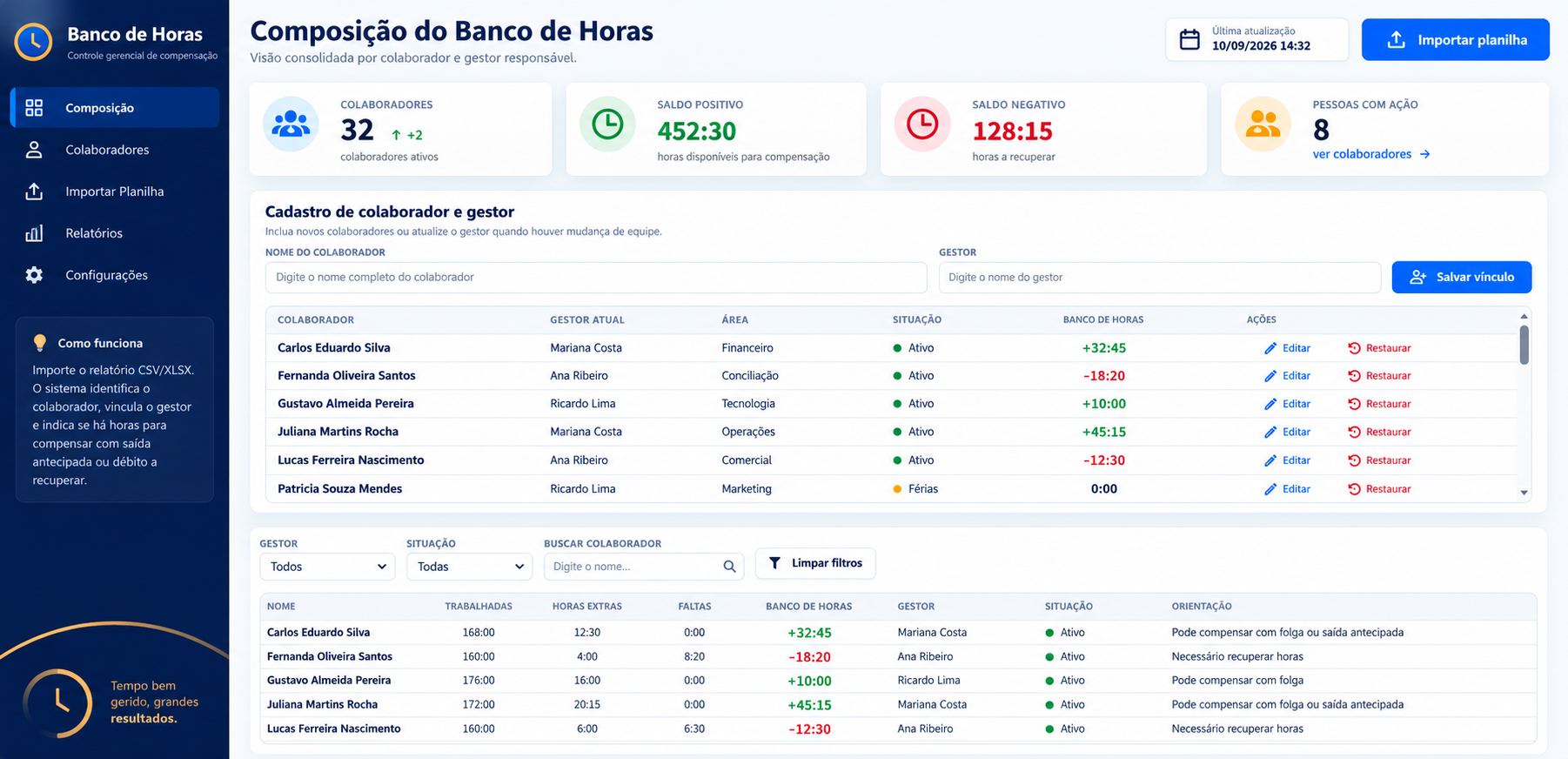This screenshot has width=1568, height=759.
Task: Select Férias status for Patricia Souza Mendes
Action: (x=915, y=489)
